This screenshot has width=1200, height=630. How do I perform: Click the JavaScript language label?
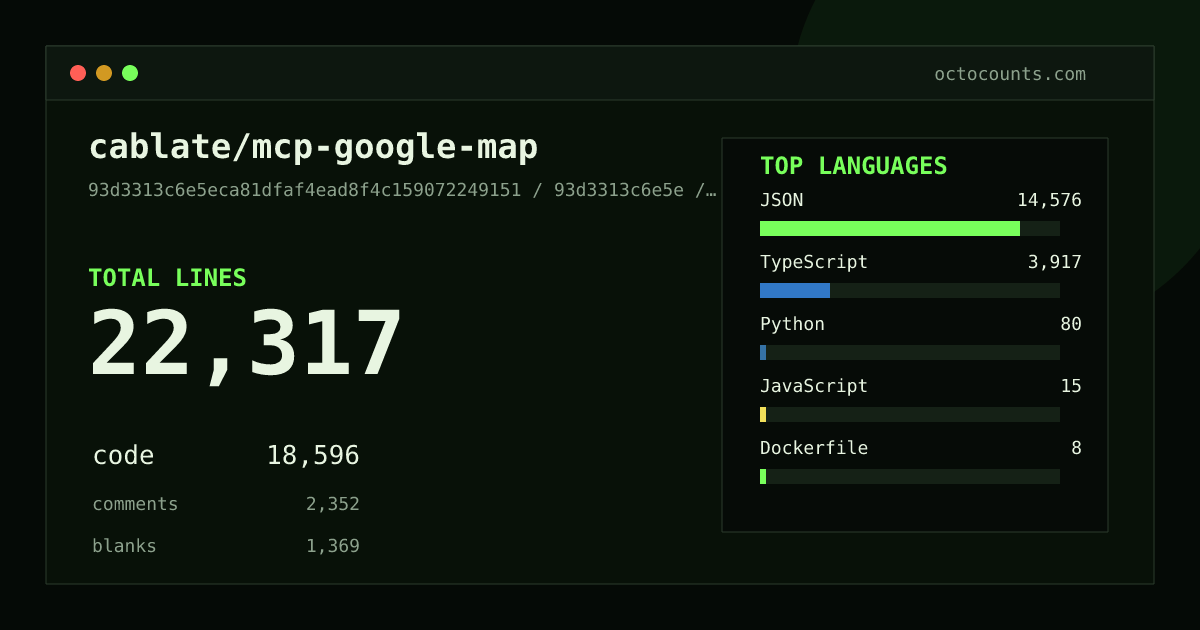click(x=814, y=386)
